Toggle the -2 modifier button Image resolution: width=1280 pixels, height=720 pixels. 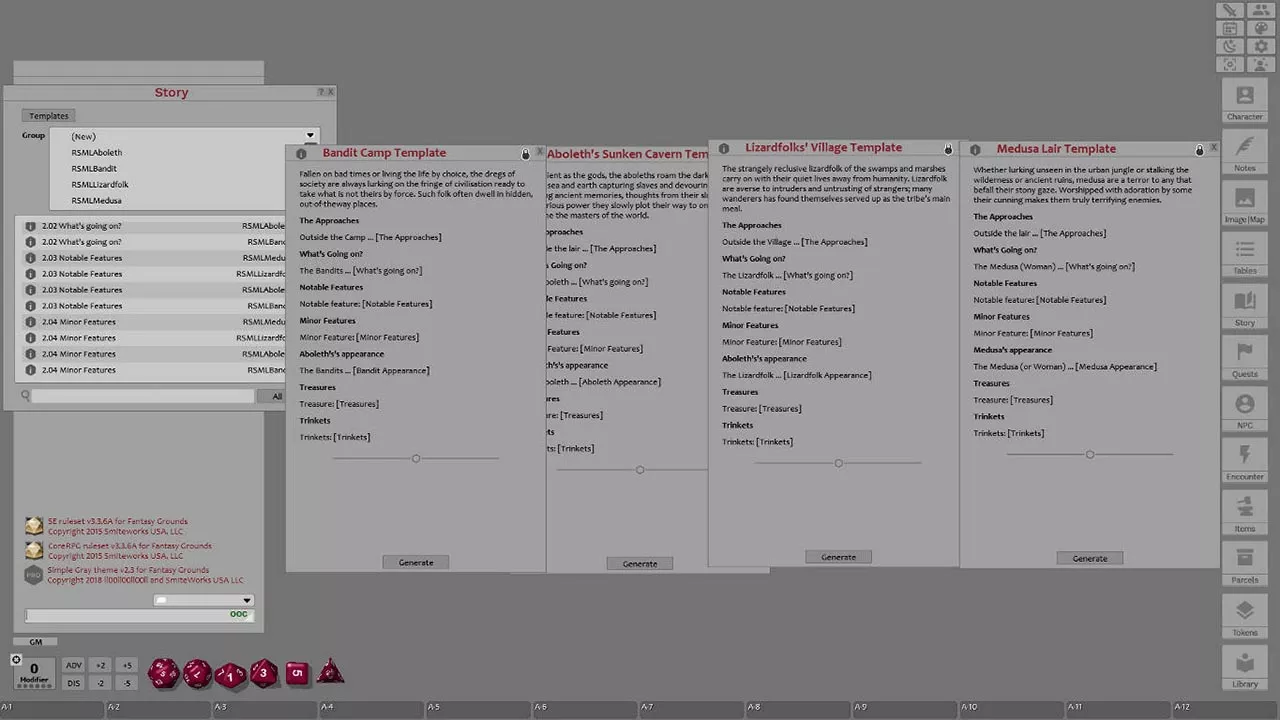100,683
